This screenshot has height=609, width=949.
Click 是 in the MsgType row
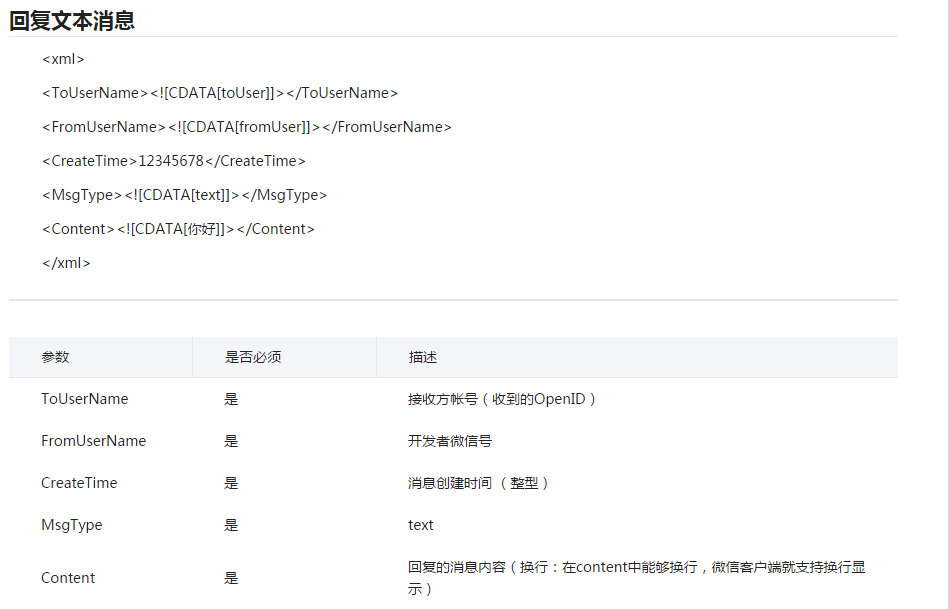coord(231,525)
